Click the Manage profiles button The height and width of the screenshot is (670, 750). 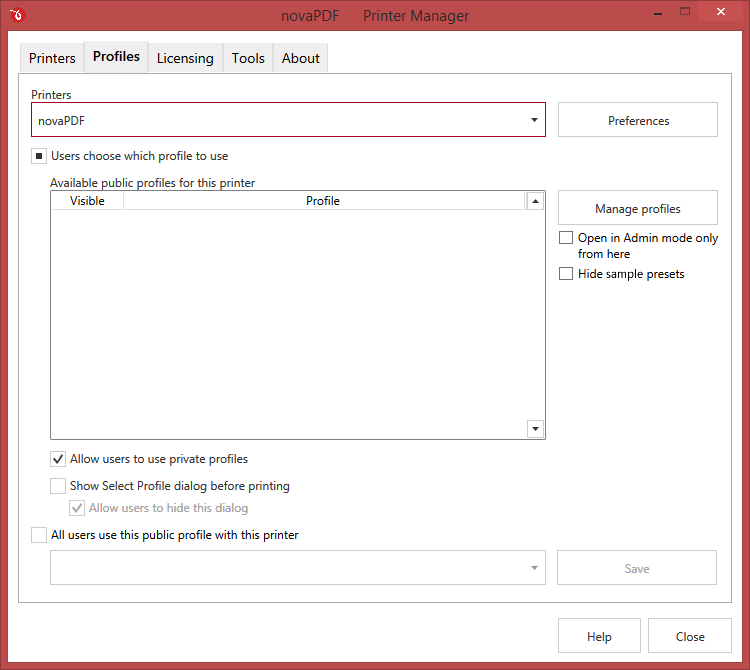pyautogui.click(x=638, y=208)
